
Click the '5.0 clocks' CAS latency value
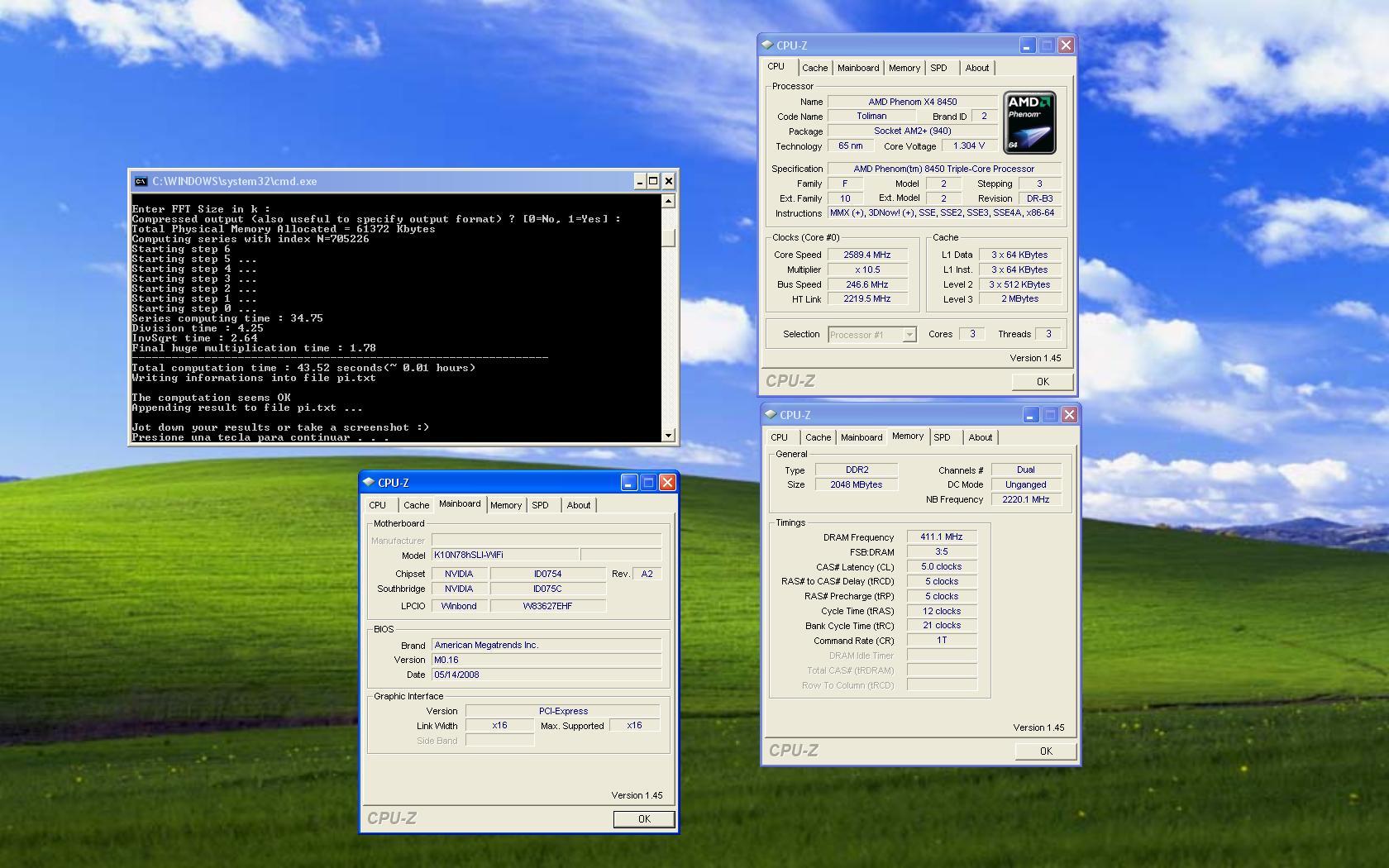[942, 566]
